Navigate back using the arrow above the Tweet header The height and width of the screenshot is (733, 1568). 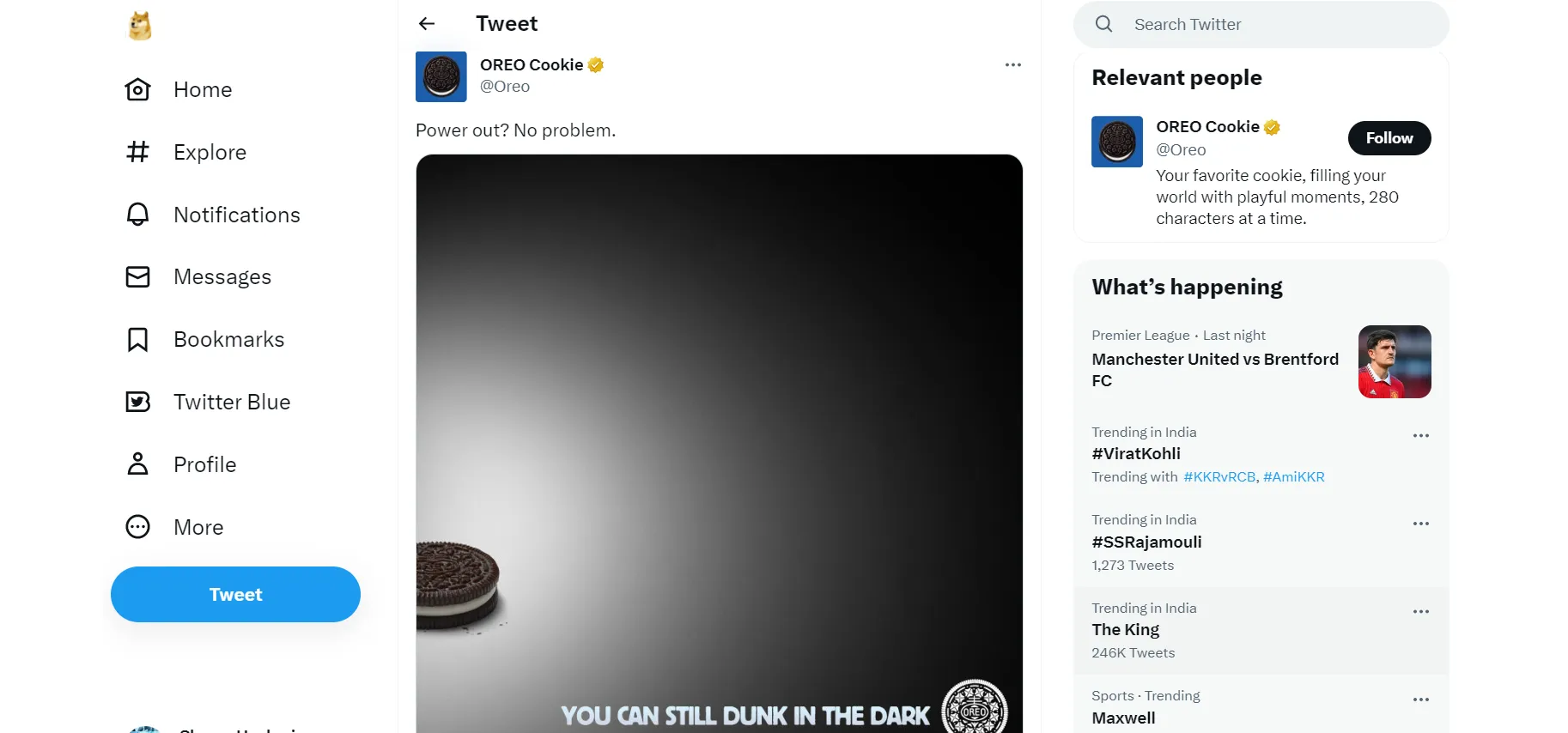point(427,23)
